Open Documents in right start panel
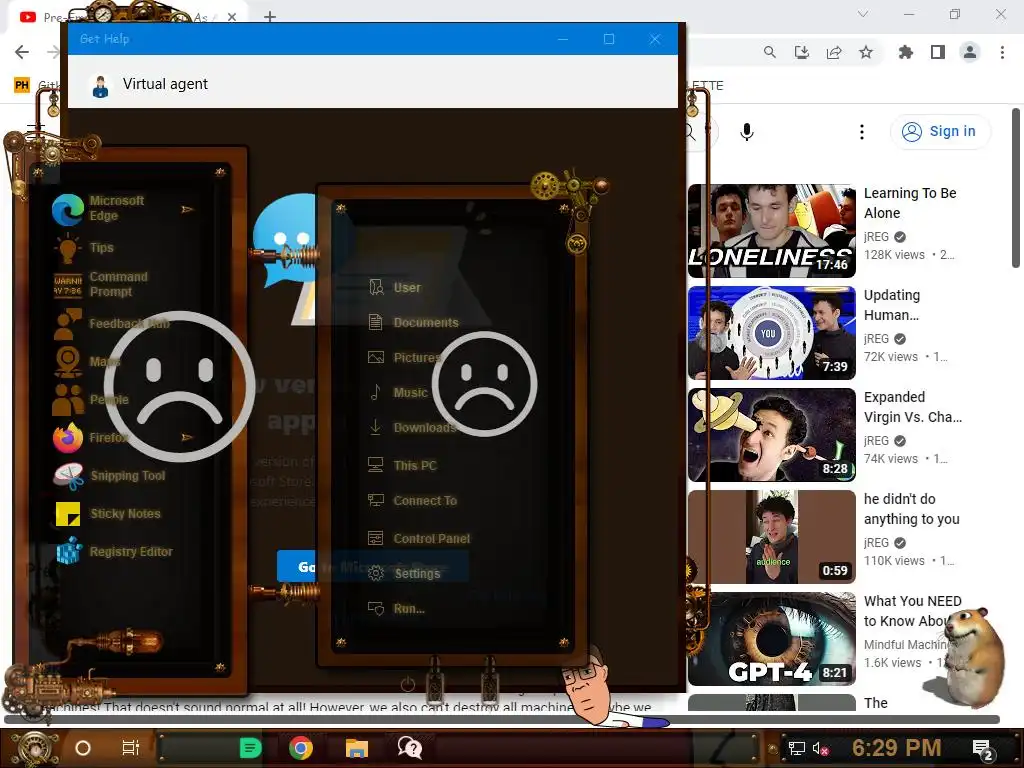The height and width of the screenshot is (768, 1024). [x=413, y=322]
